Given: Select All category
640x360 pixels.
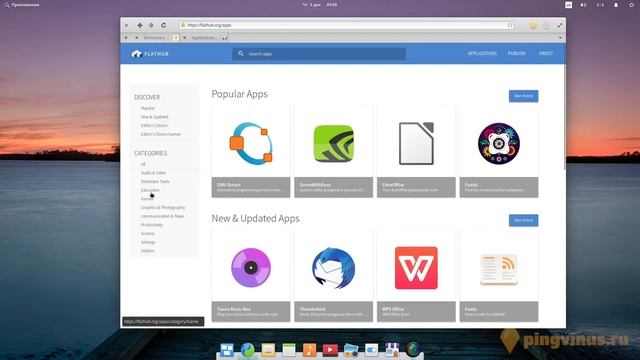Looking at the screenshot, I should (x=143, y=164).
